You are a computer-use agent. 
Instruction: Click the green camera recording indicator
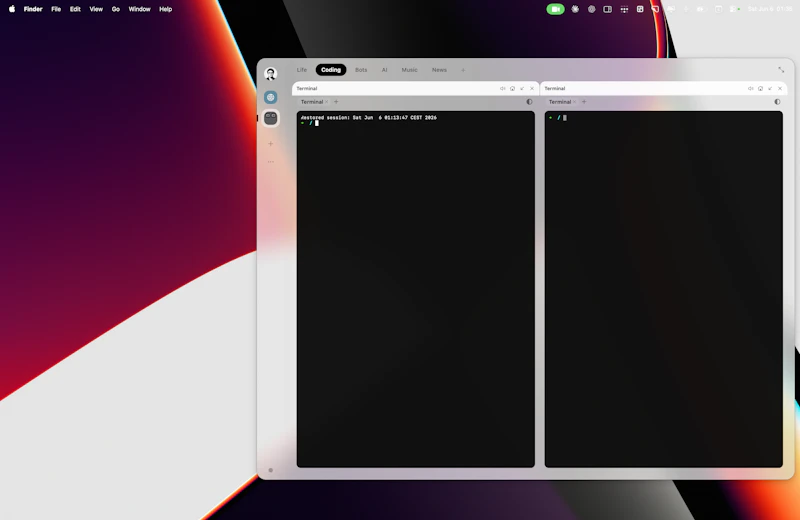[555, 9]
